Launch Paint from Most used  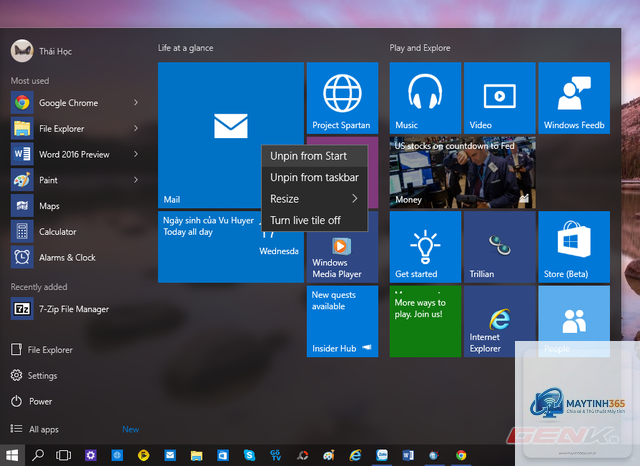tap(48, 180)
